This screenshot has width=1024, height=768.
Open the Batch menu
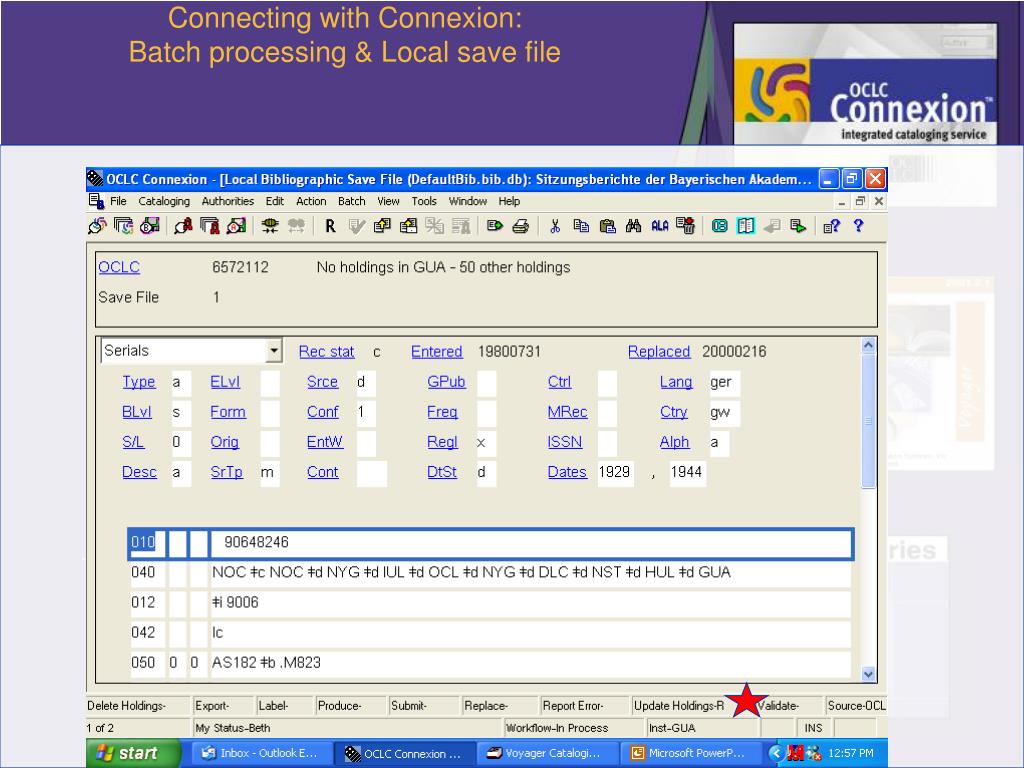[351, 201]
